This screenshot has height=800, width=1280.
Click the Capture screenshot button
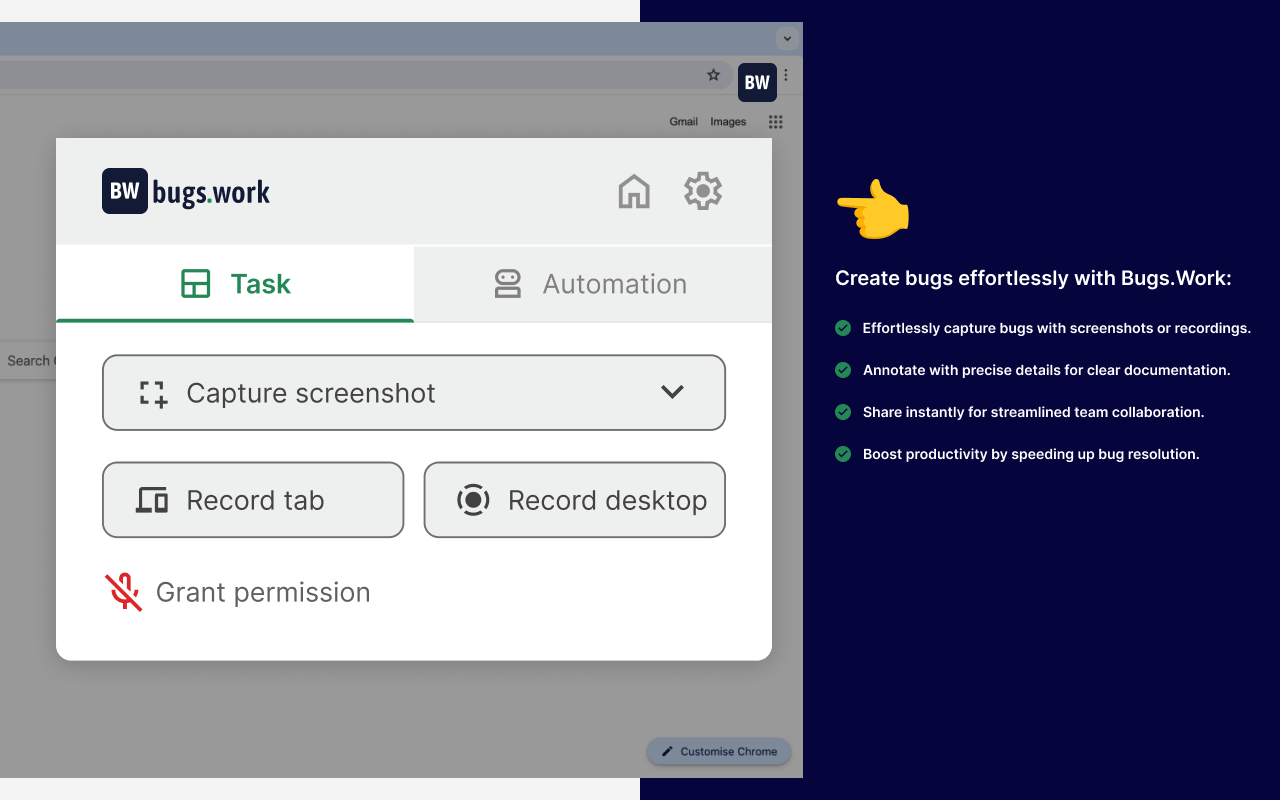point(414,393)
